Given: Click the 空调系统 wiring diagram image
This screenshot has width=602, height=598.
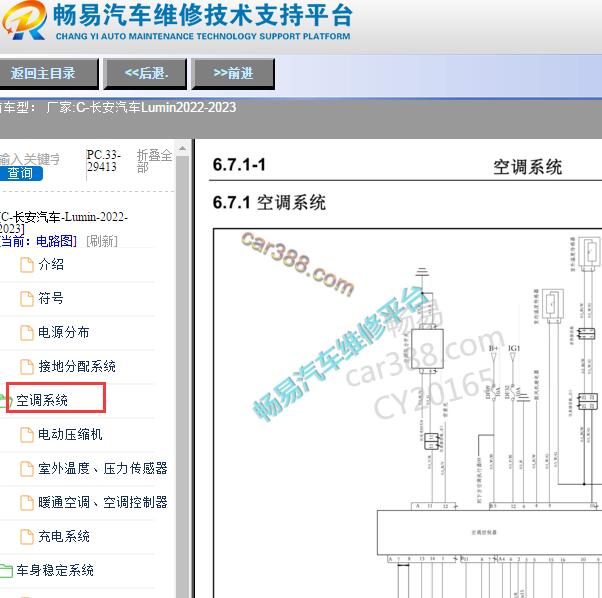Looking at the screenshot, I should coord(407,413).
